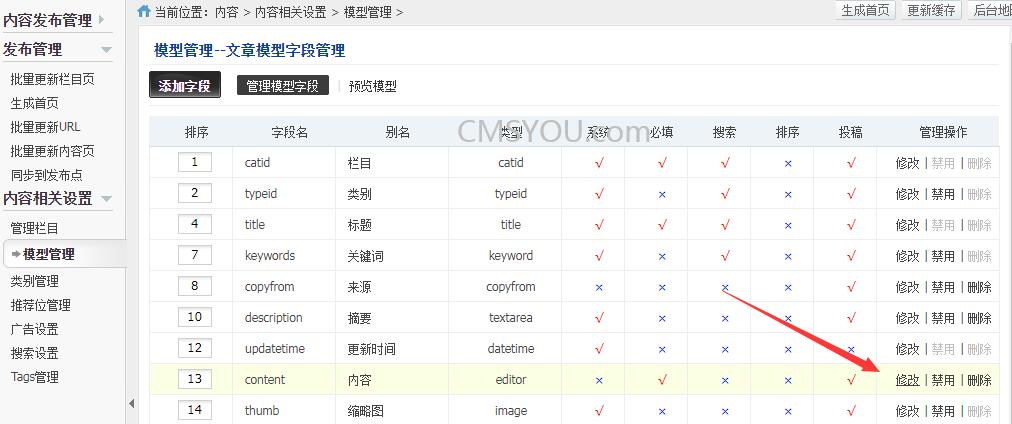
Task: Open 批量更新栏目页 in sidebar
Action: click(x=52, y=79)
